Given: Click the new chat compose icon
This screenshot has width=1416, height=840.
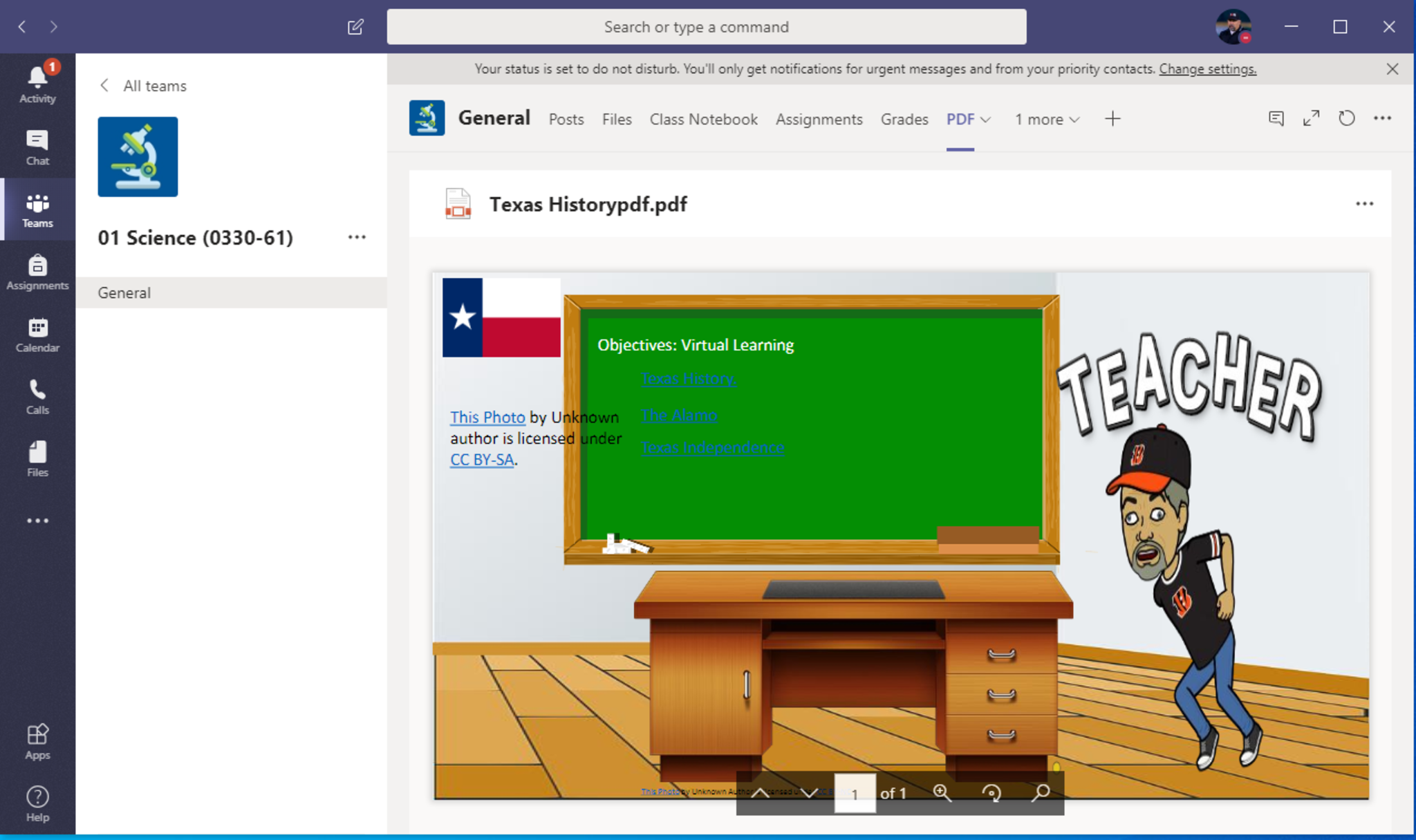Looking at the screenshot, I should (355, 27).
